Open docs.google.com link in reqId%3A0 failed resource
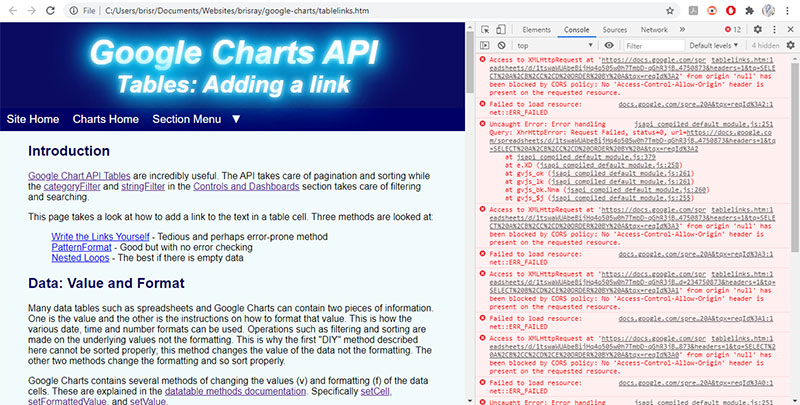The height and width of the screenshot is (405, 800). [695, 383]
